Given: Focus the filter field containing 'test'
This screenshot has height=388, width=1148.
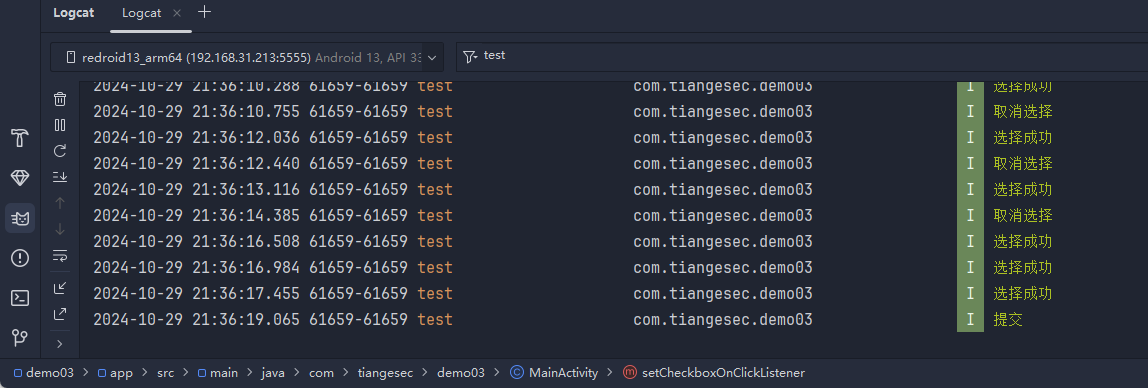Looking at the screenshot, I should coord(802,56).
